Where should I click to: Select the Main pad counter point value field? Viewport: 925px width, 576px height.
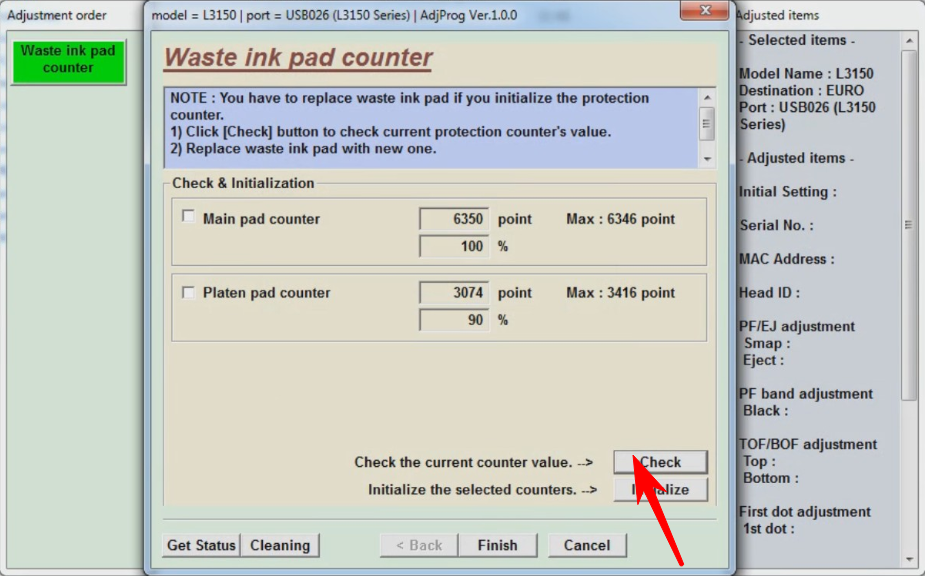[454, 219]
